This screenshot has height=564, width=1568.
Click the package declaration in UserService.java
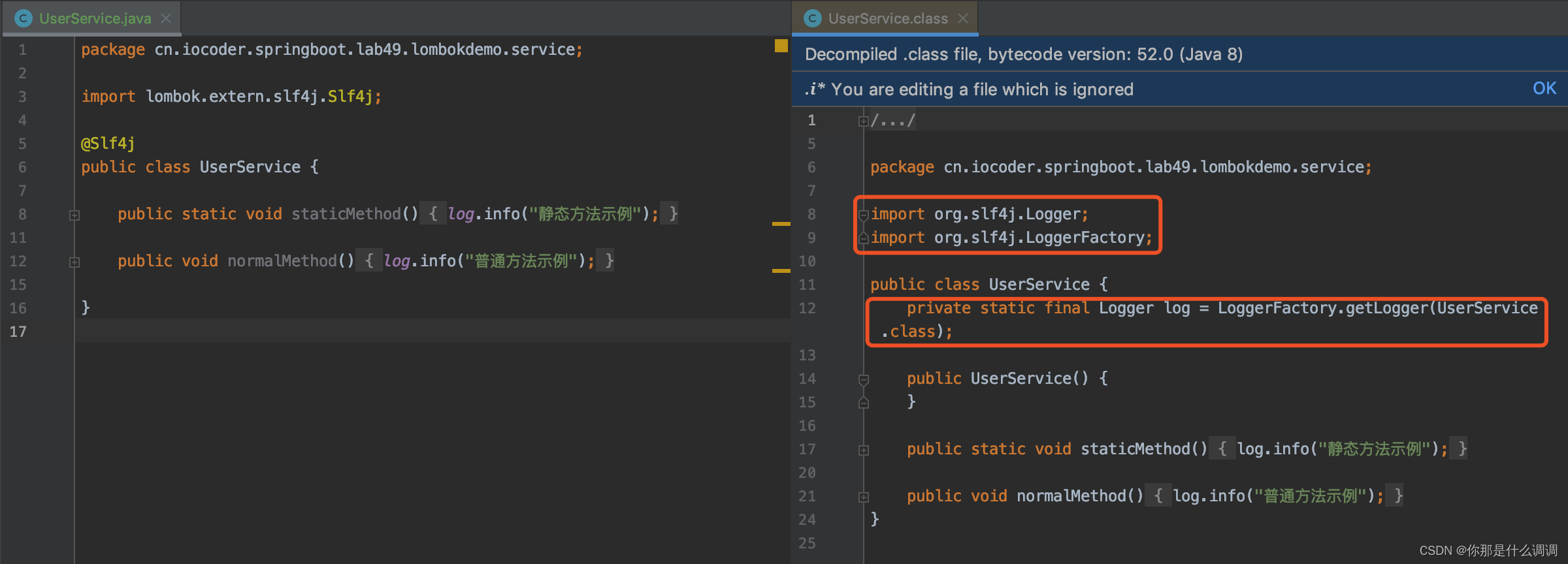332,50
